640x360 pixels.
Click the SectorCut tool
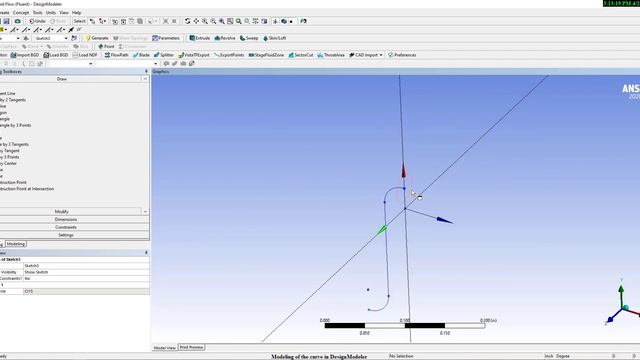click(x=301, y=55)
